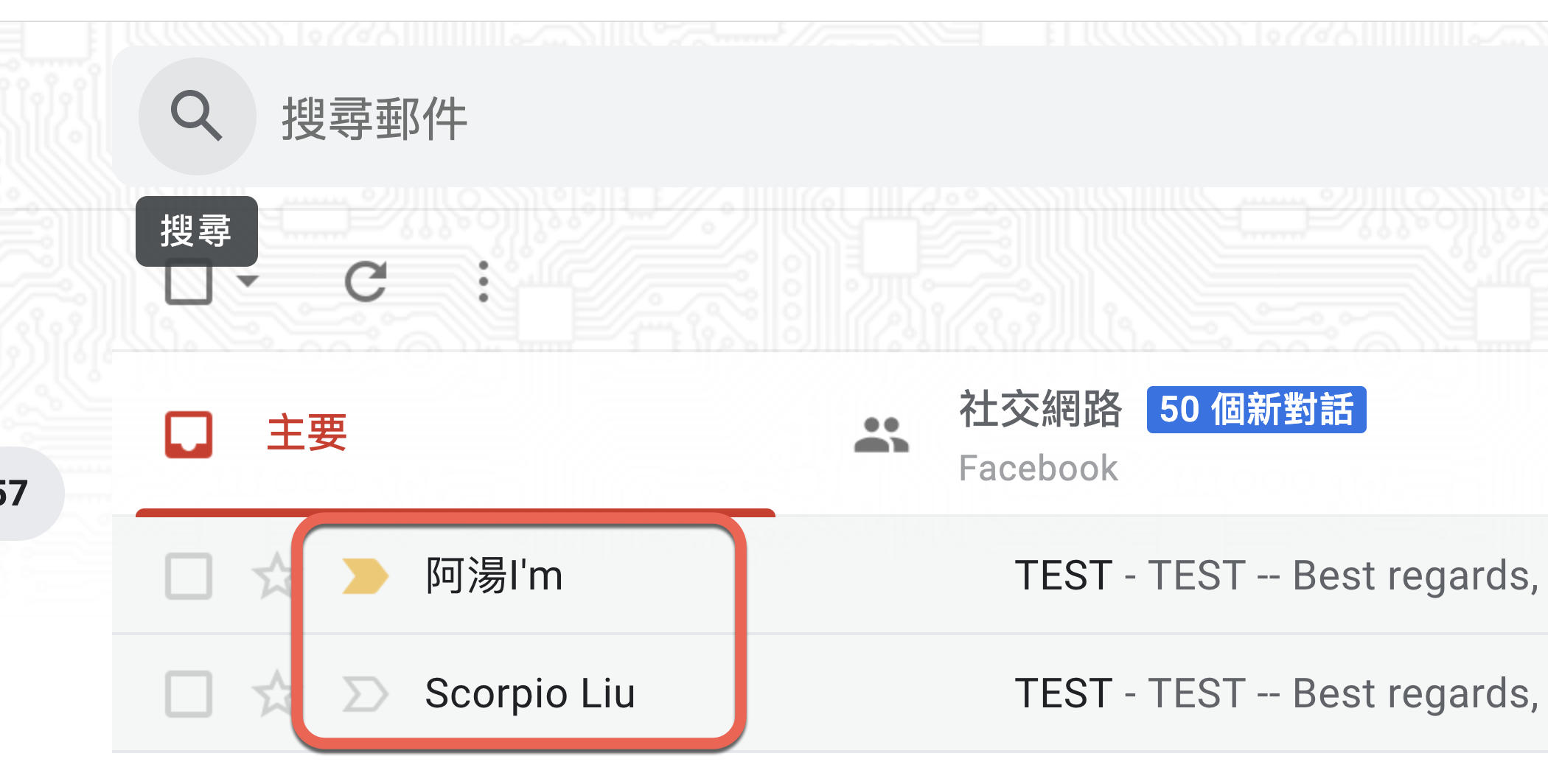Click the yellow importance marker for 阿湯I'm
The width and height of the screenshot is (1548, 784).
tap(364, 576)
